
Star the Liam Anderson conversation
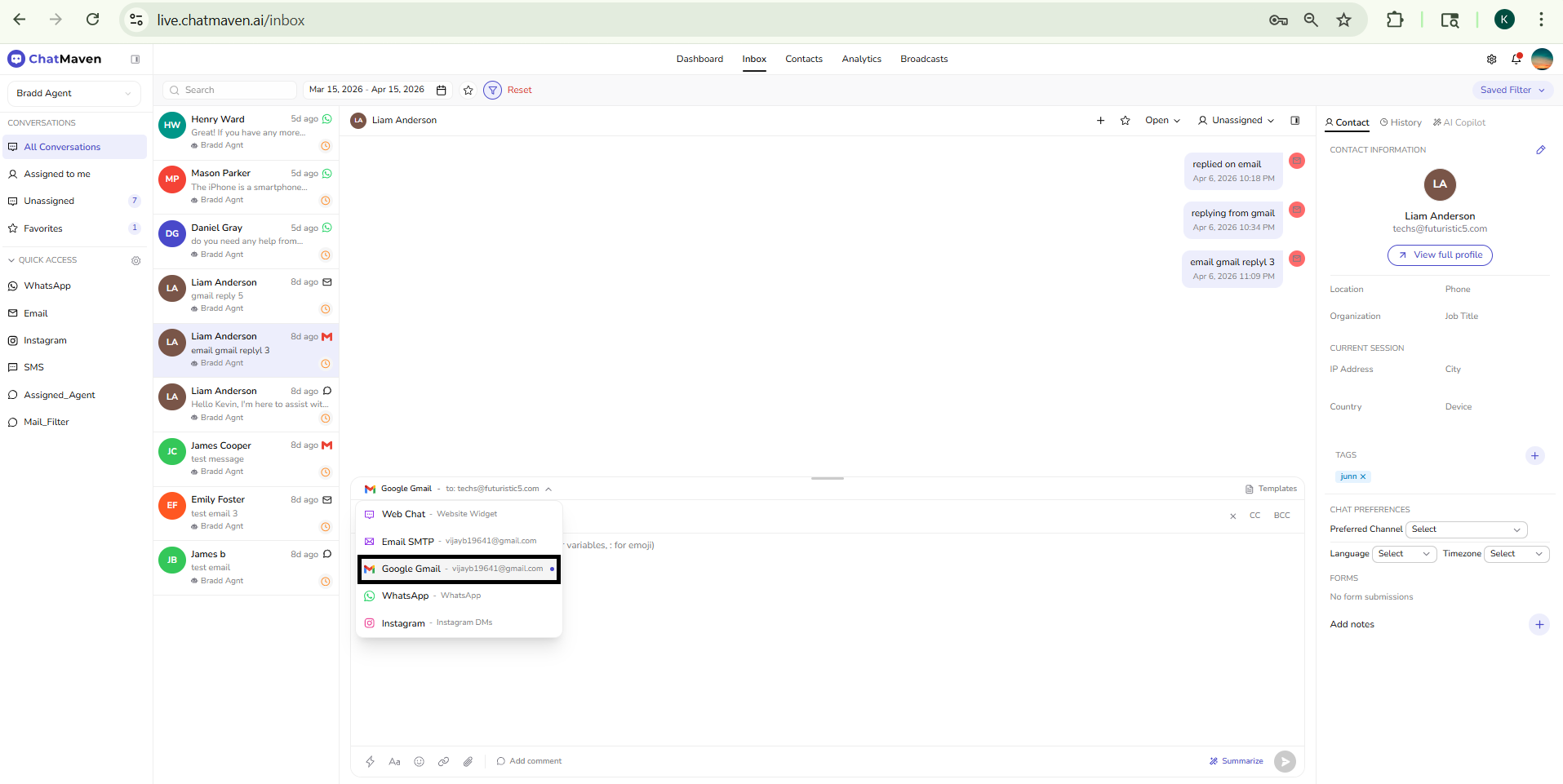tap(1125, 121)
